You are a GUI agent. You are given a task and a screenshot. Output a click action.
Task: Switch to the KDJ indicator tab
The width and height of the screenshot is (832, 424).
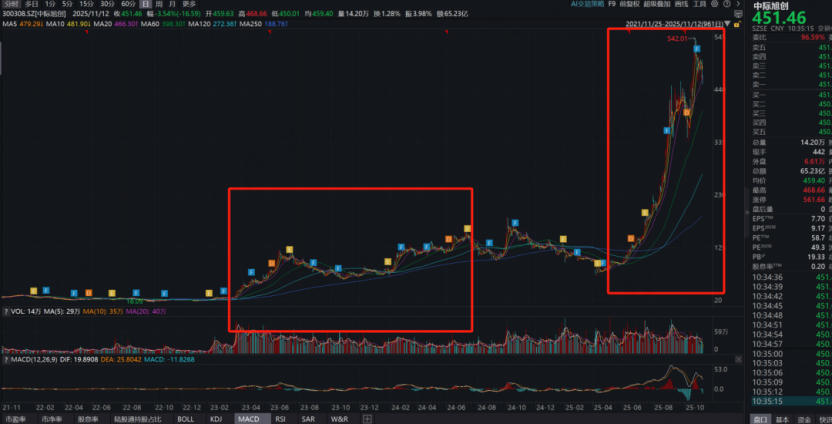[214, 419]
